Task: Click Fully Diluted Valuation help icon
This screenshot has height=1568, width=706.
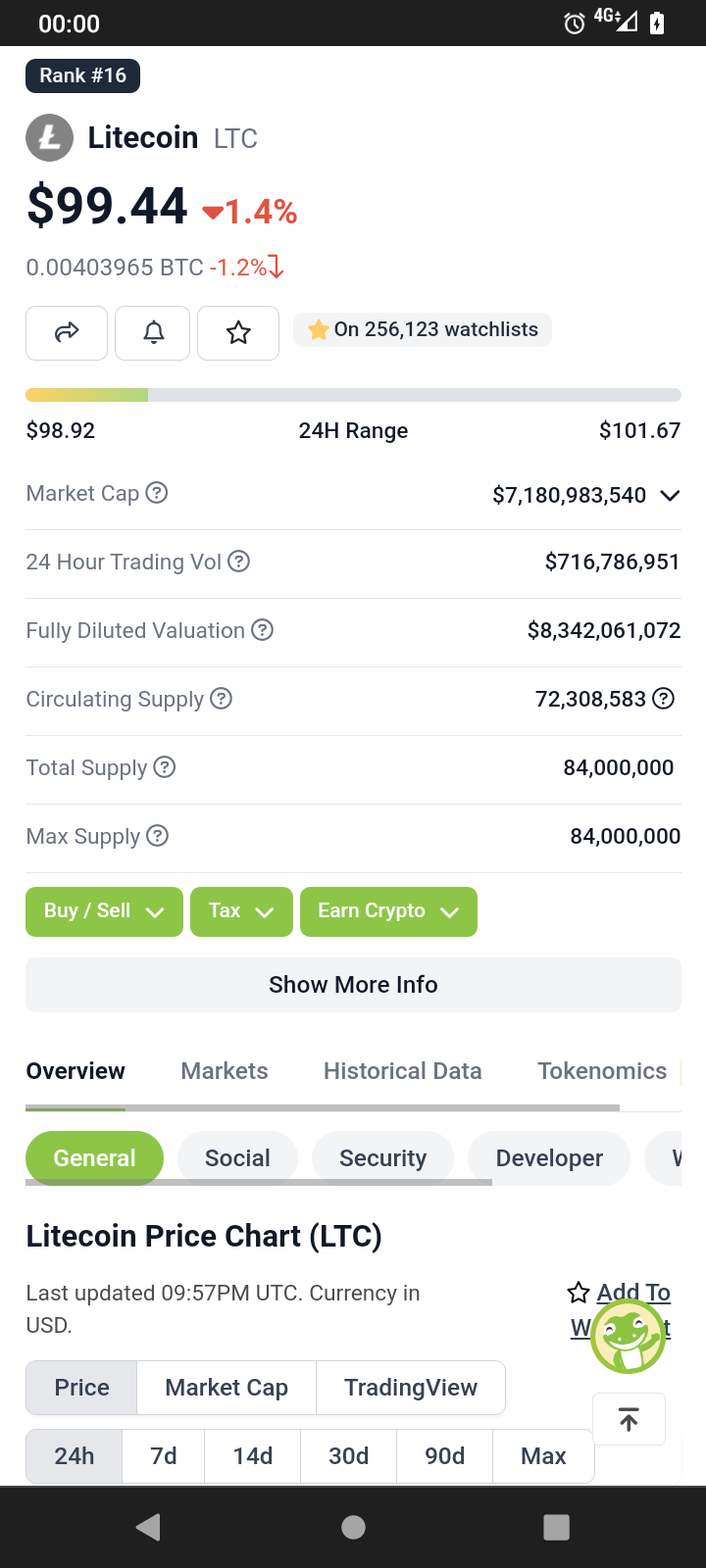Action: click(262, 630)
